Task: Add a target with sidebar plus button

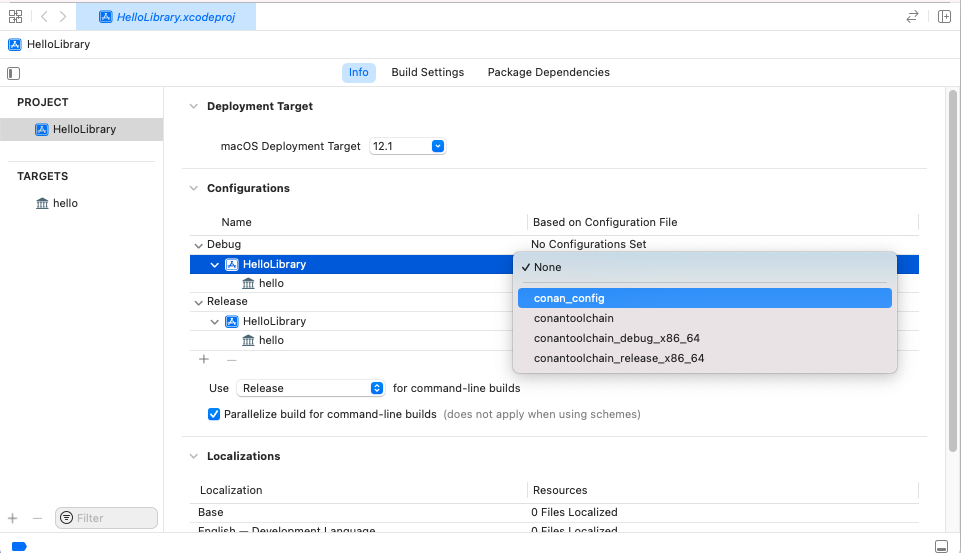Action: point(12,518)
